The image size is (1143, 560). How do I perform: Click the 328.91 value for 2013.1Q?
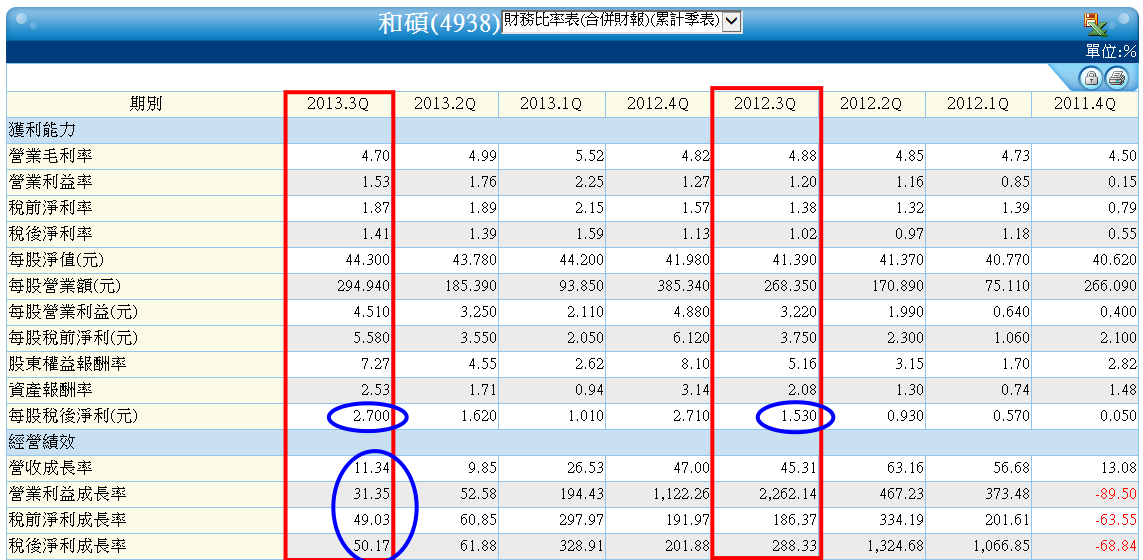(583, 547)
